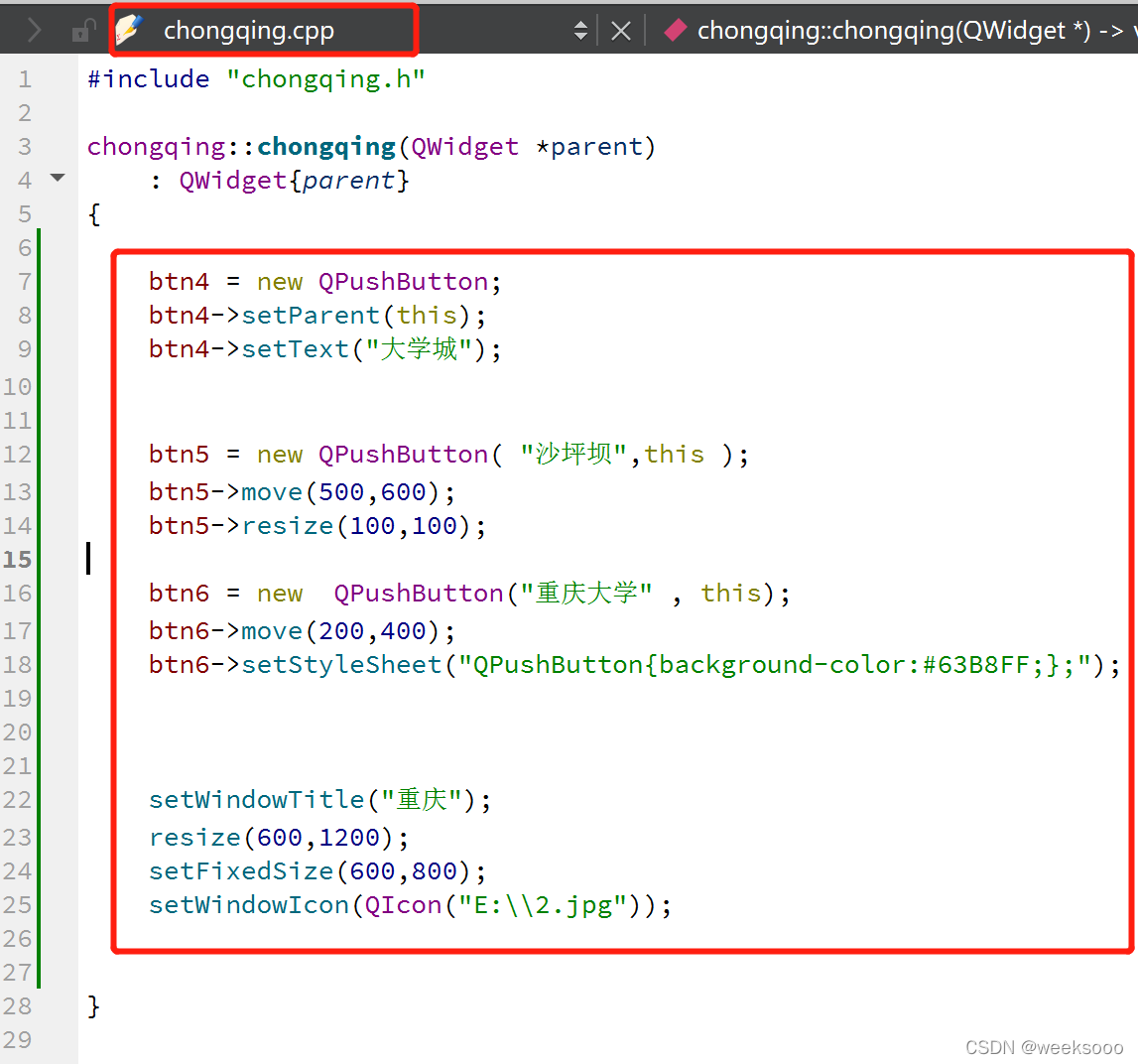Click setWindowTitle("重庆") line
Viewport: 1138px width, 1064px height.
point(320,800)
